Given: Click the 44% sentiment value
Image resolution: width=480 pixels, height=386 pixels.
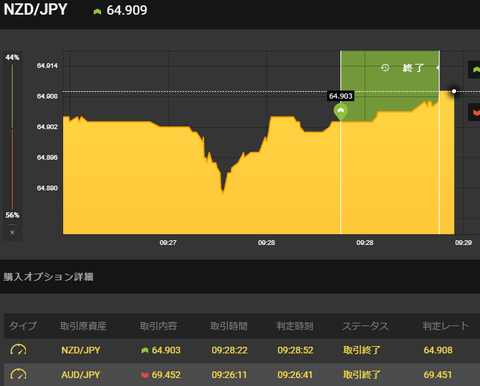Looking at the screenshot, I should click(12, 57).
